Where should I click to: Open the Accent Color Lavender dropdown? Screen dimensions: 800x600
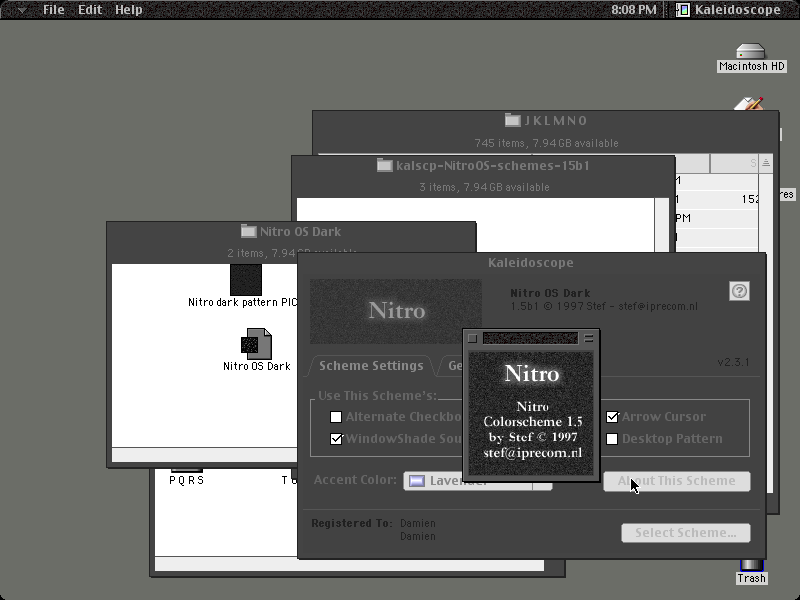pos(478,481)
